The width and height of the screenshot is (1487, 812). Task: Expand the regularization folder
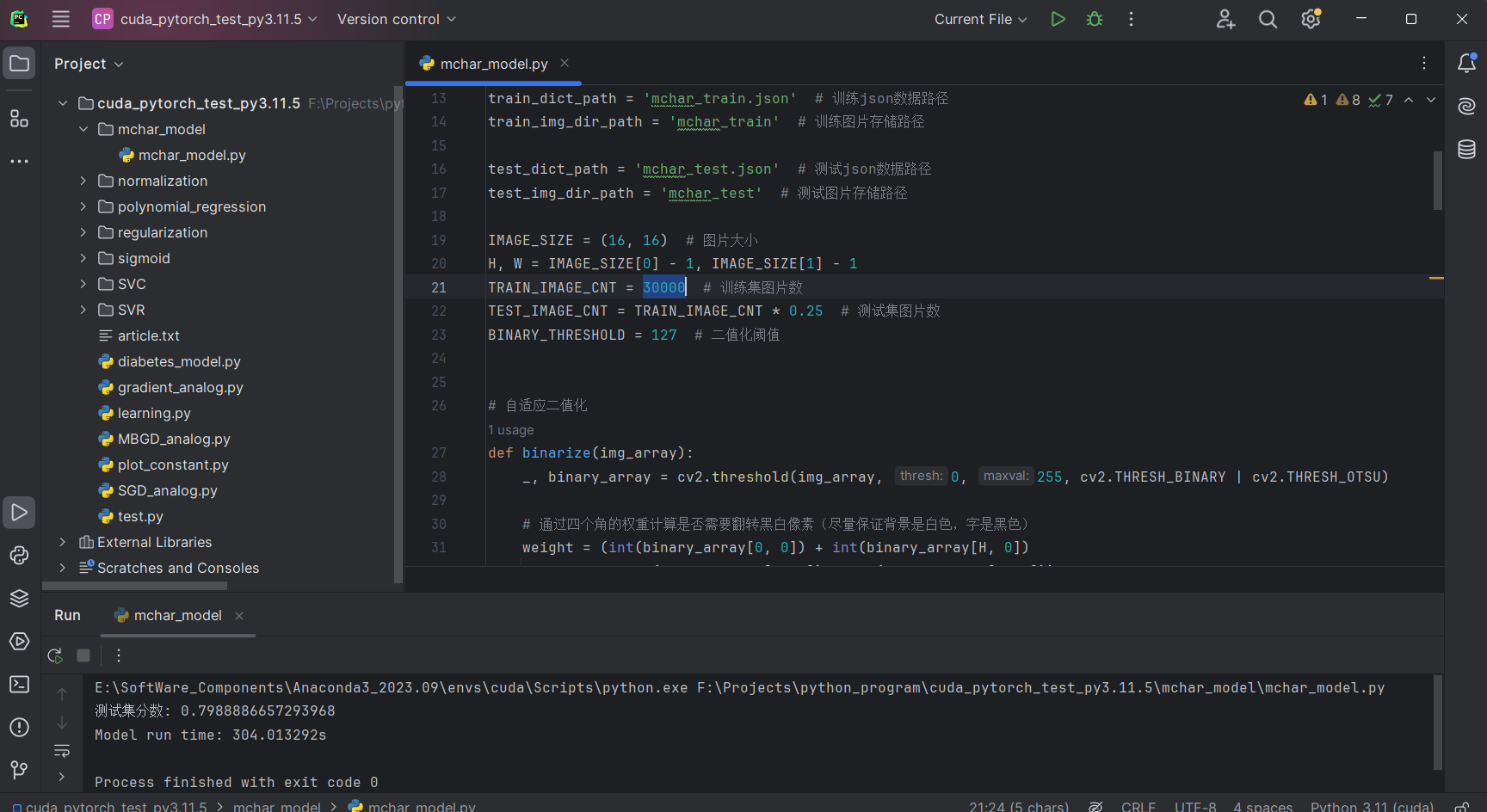[83, 232]
